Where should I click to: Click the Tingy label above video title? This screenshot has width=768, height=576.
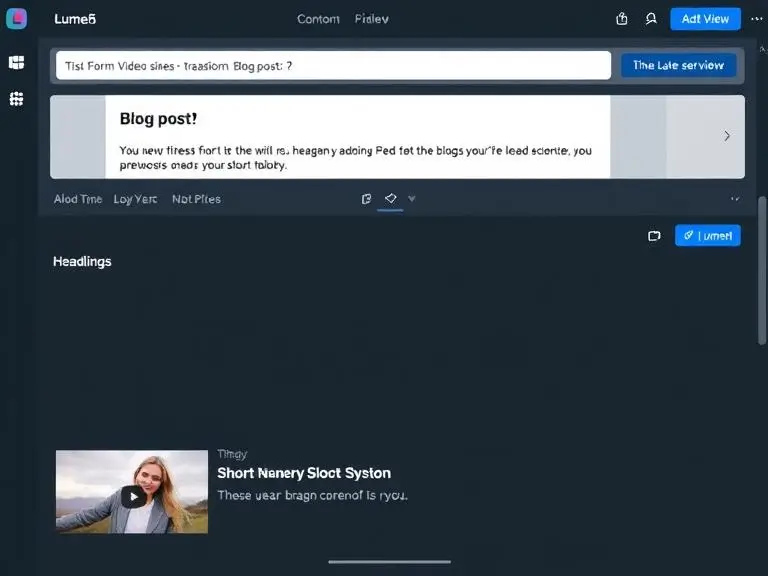(232, 455)
